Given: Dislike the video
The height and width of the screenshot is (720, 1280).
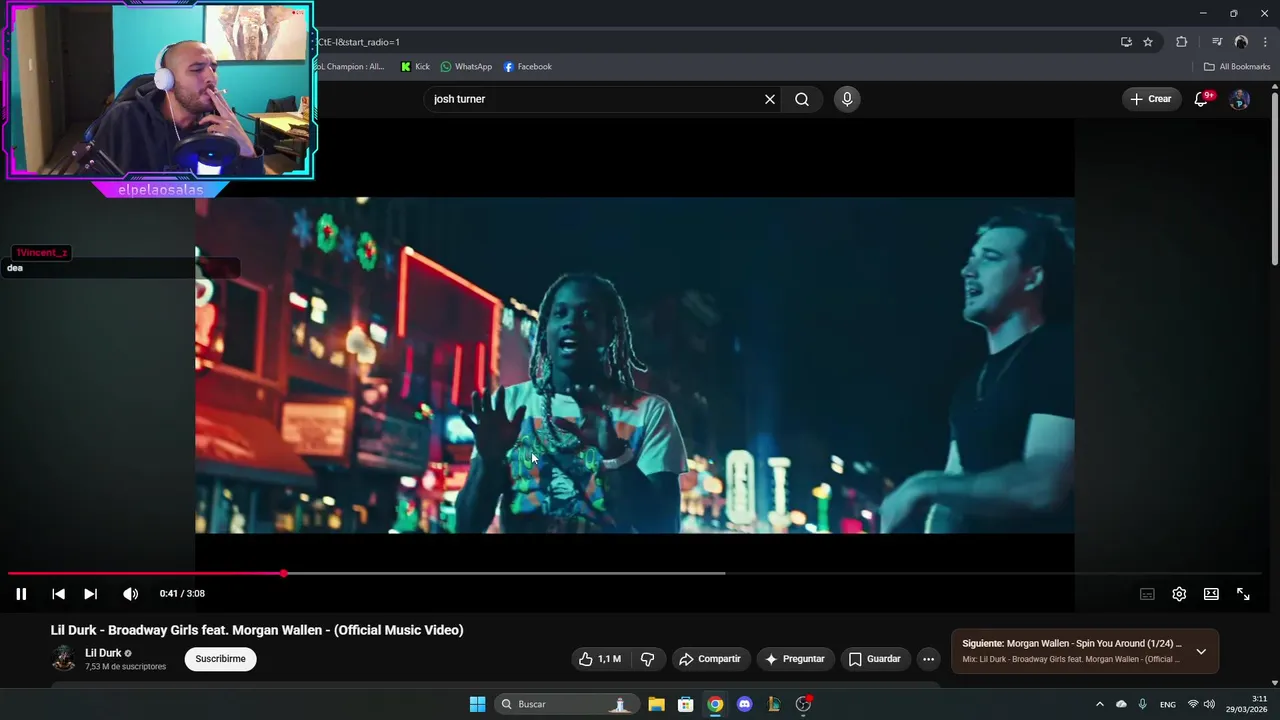Looking at the screenshot, I should [x=647, y=659].
